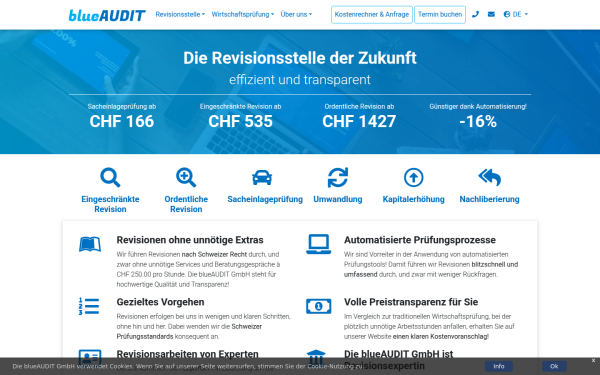Open the Ordentliche Revision link
600x375 pixels.
point(186,204)
